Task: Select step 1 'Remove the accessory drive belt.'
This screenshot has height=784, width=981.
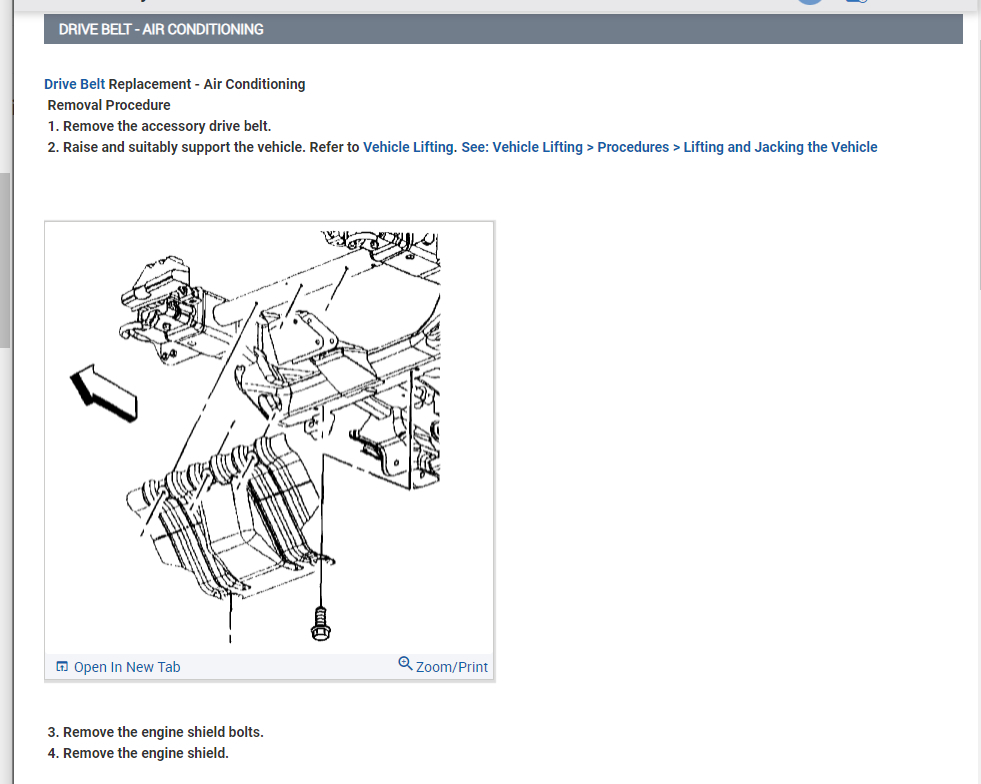Action: pyautogui.click(x=160, y=126)
